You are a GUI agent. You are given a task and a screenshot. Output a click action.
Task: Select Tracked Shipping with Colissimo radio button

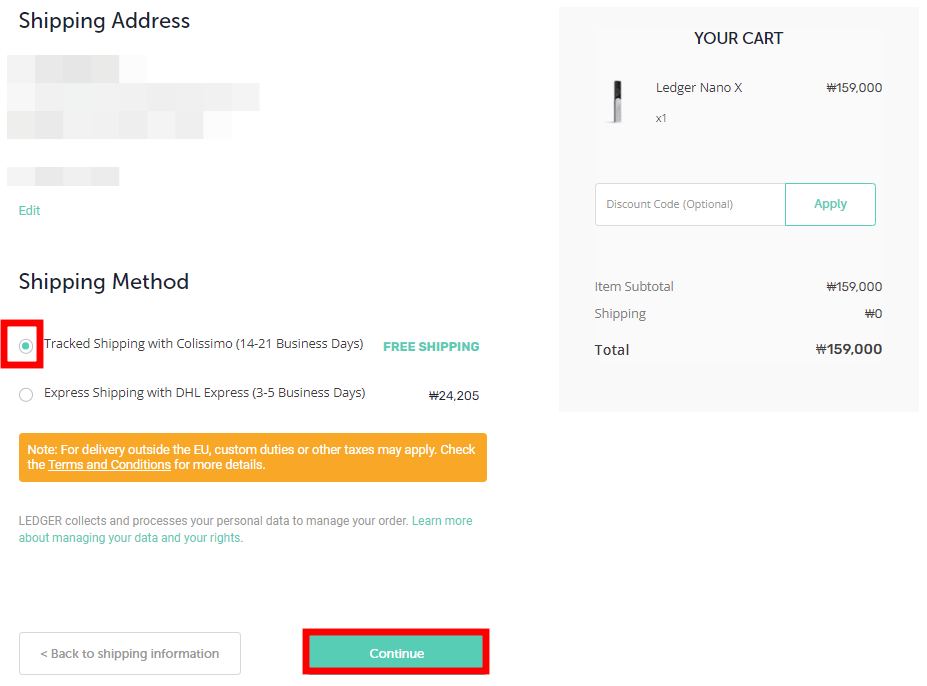25,346
